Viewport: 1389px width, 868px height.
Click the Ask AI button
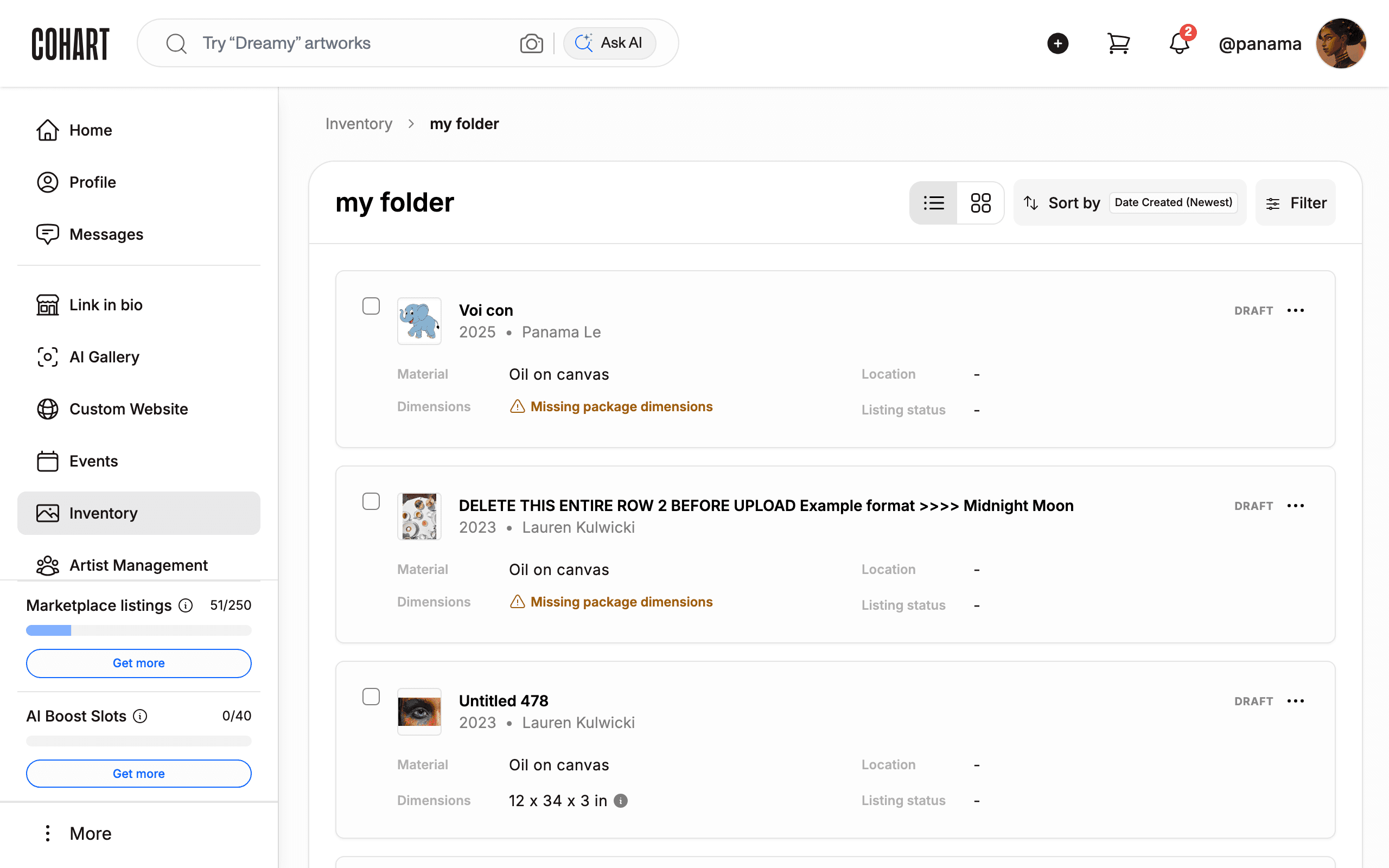tap(609, 43)
